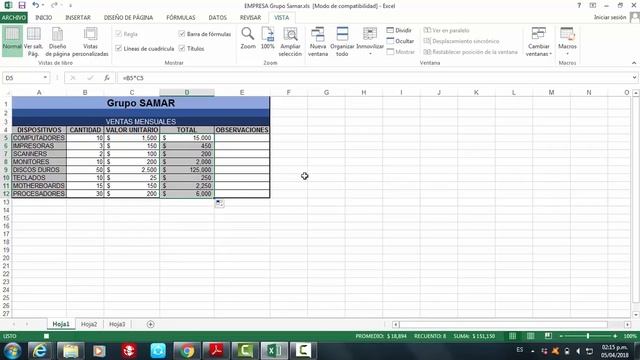Select the OBSERVACIONES header cell
This screenshot has width=640, height=360.
[x=242, y=130]
